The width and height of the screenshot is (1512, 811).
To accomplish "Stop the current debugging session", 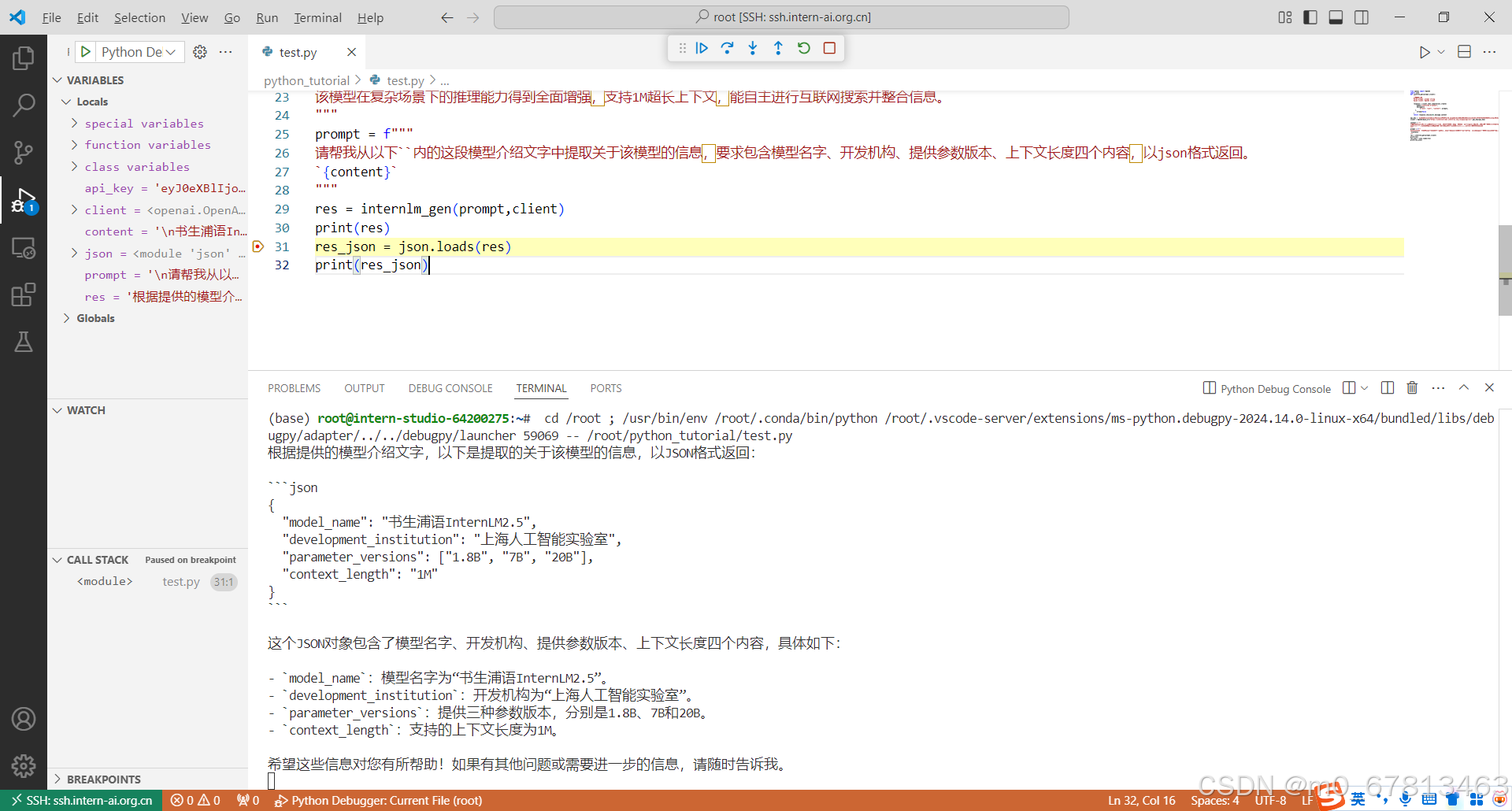I will tap(828, 48).
